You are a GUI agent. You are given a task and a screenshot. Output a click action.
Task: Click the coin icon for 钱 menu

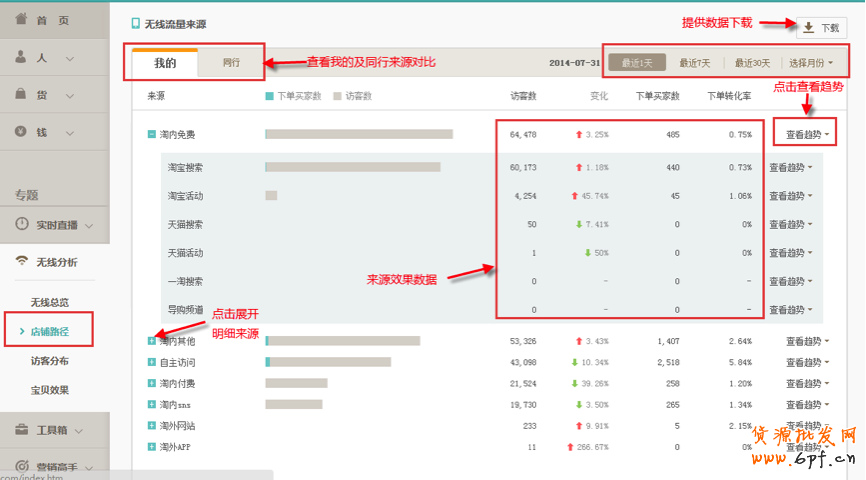pos(20,131)
